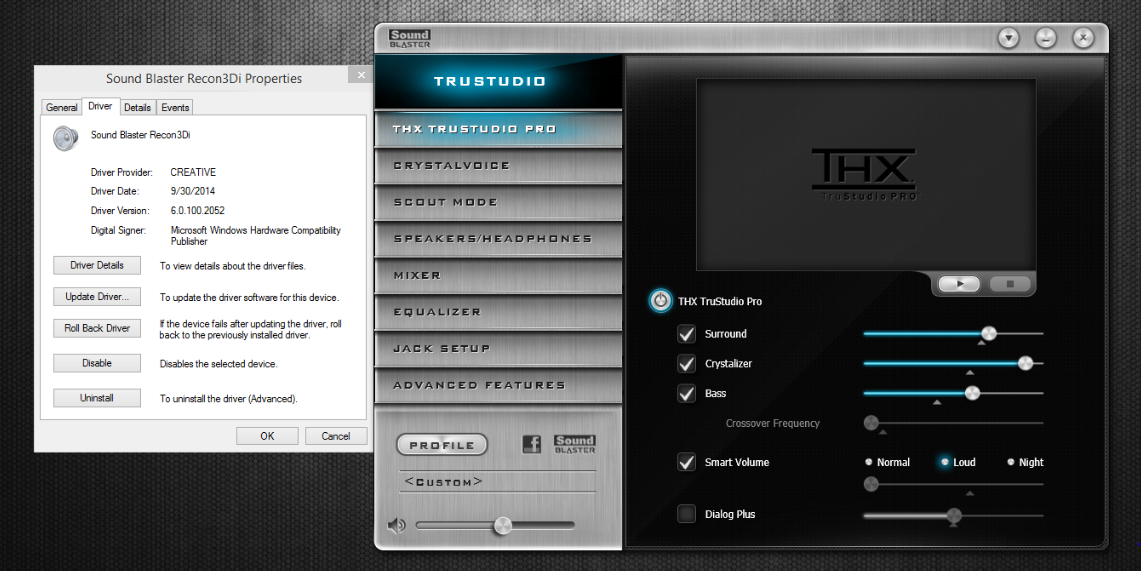Switch to the Events tab
The height and width of the screenshot is (571, 1141).
pos(175,107)
